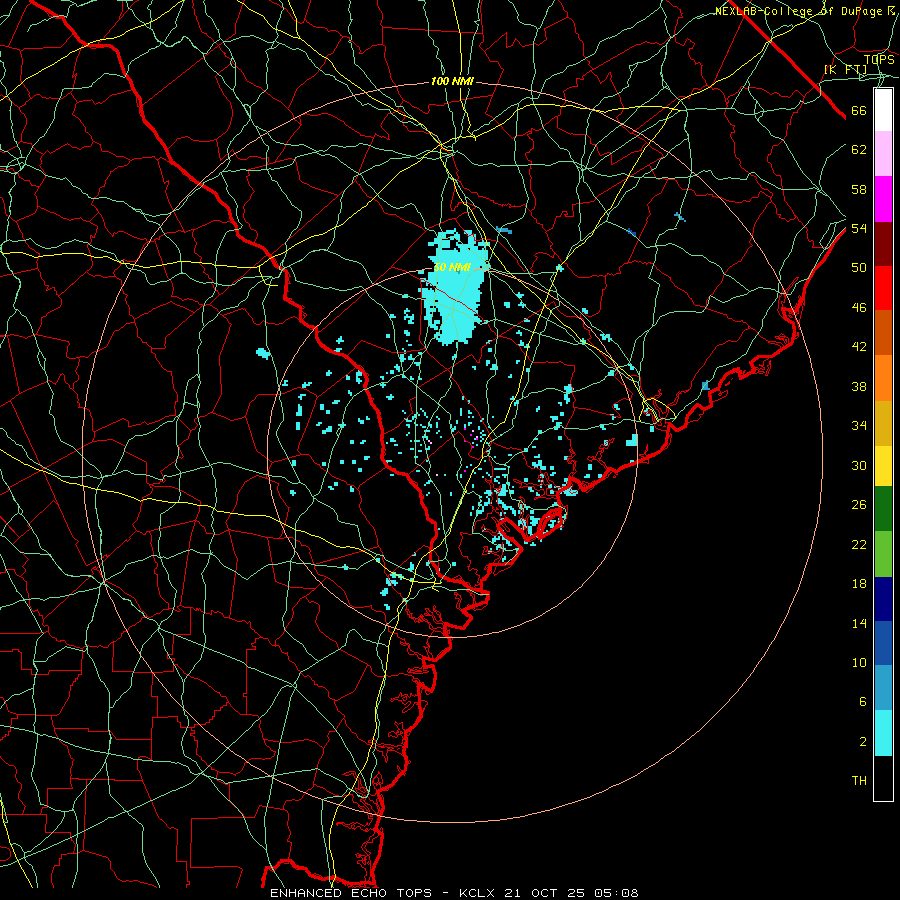Screen dimensions: 900x900
Task: Click the '38' scale label
Action: point(859,386)
